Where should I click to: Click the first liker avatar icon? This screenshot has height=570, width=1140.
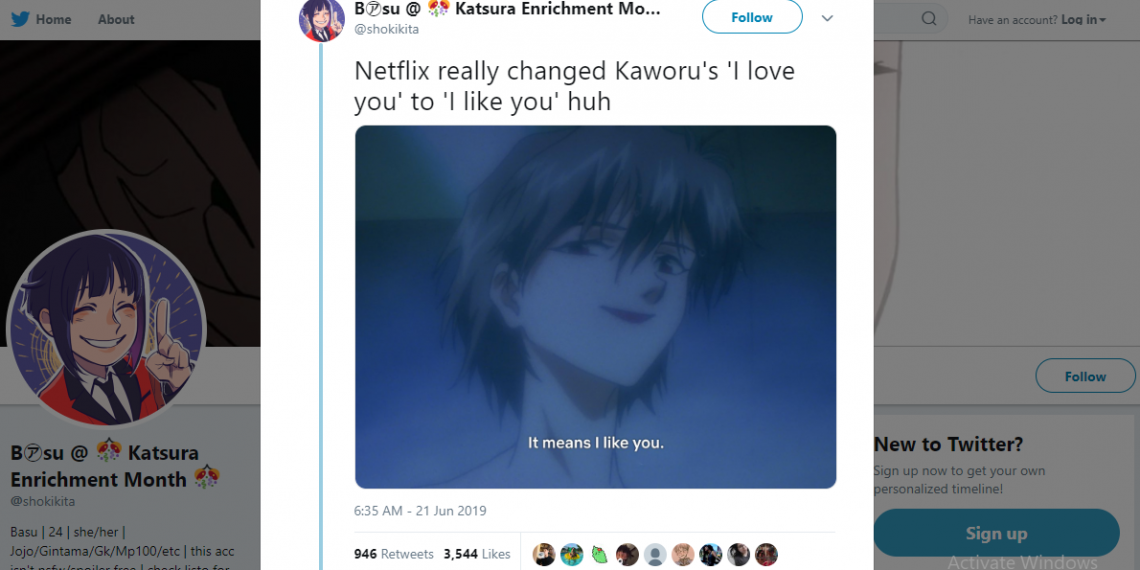click(544, 554)
